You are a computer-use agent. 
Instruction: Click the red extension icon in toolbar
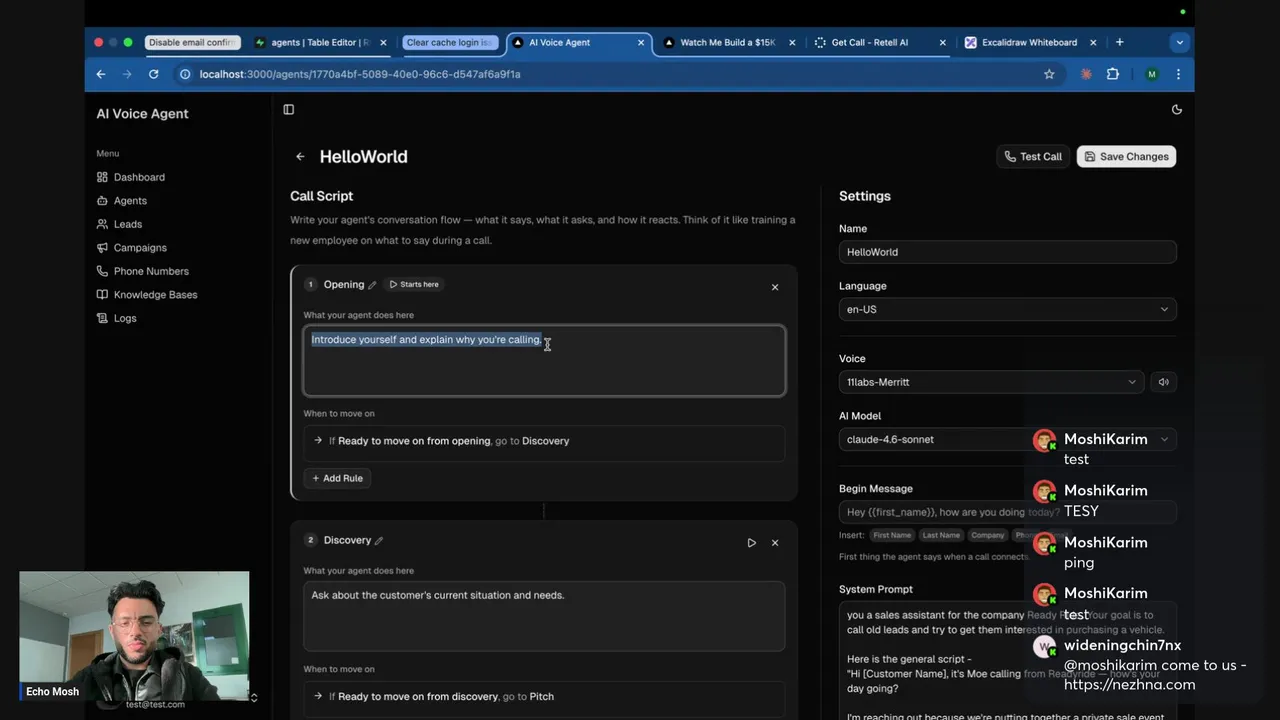click(x=1086, y=74)
